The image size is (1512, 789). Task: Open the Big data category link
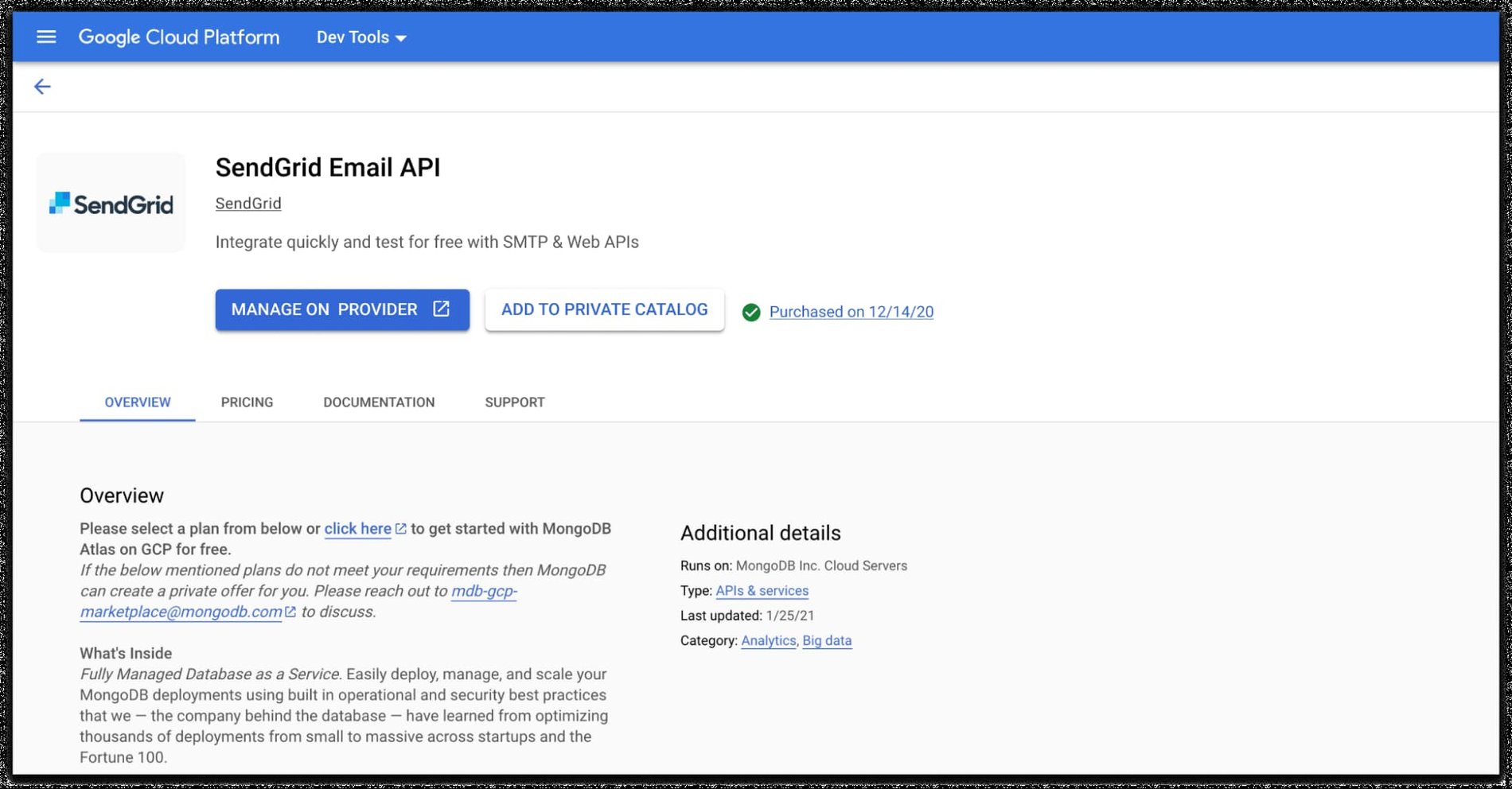coord(827,641)
